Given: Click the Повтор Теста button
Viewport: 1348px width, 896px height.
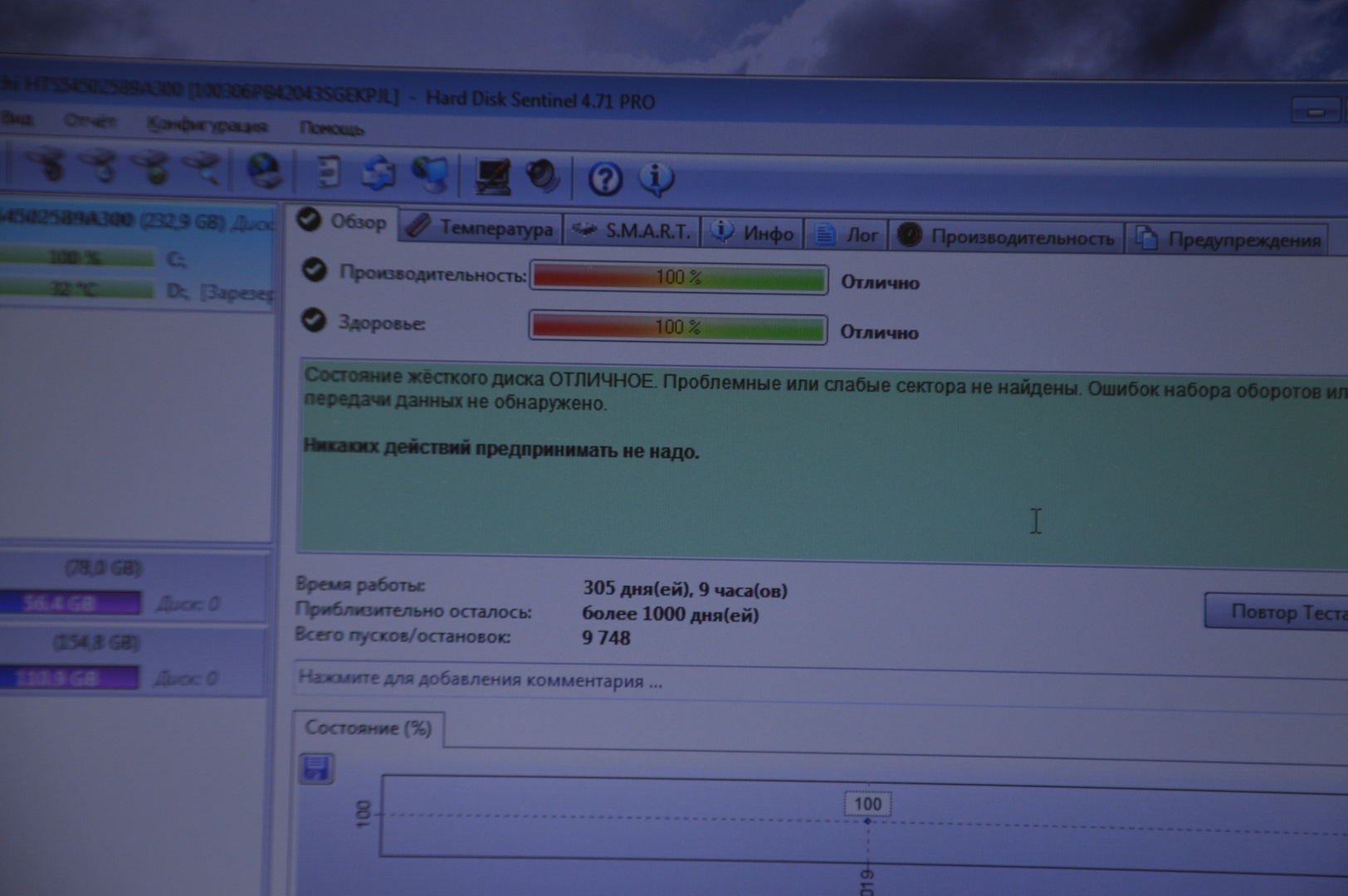Looking at the screenshot, I should click(x=1278, y=612).
